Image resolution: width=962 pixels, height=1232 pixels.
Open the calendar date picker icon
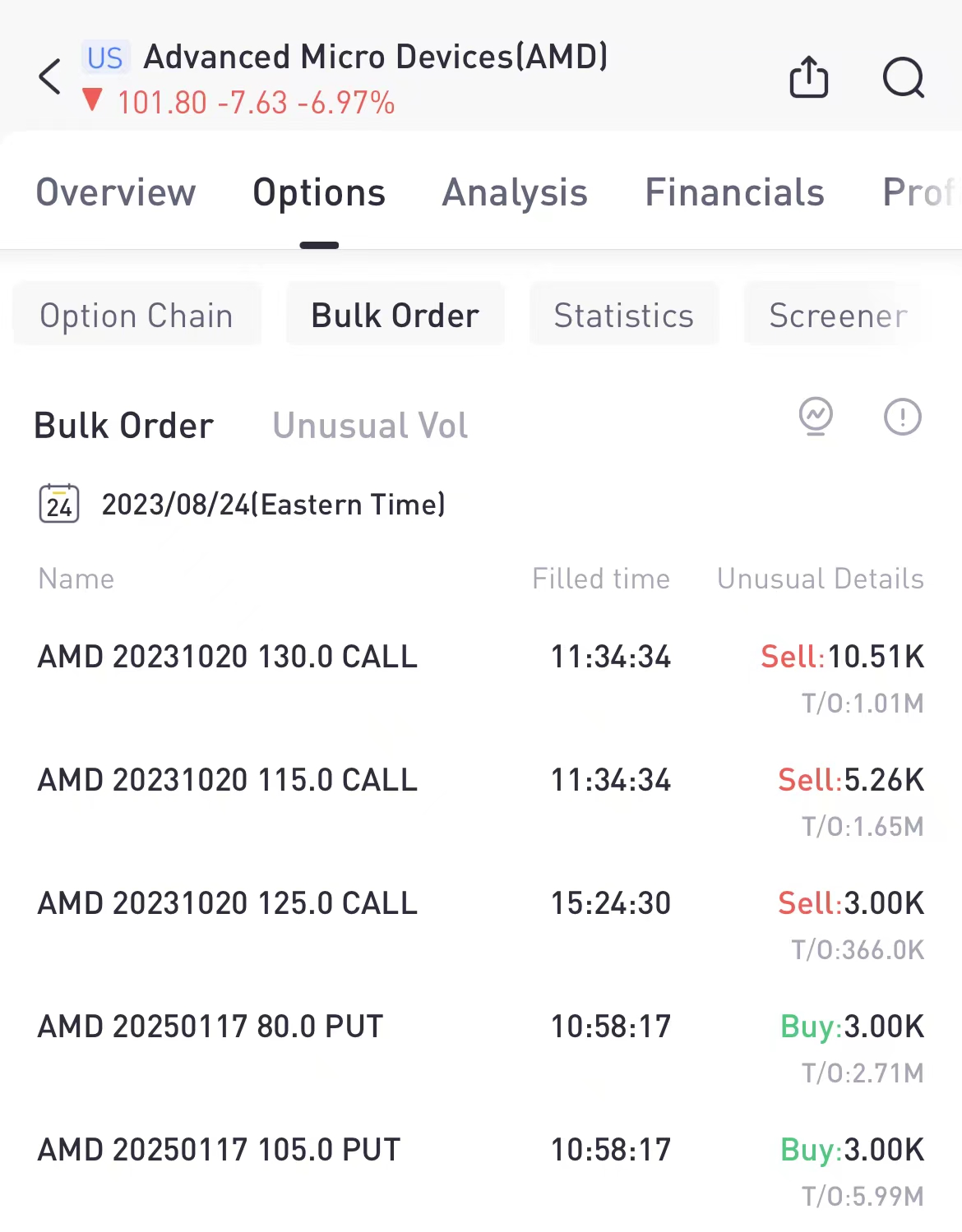point(59,504)
